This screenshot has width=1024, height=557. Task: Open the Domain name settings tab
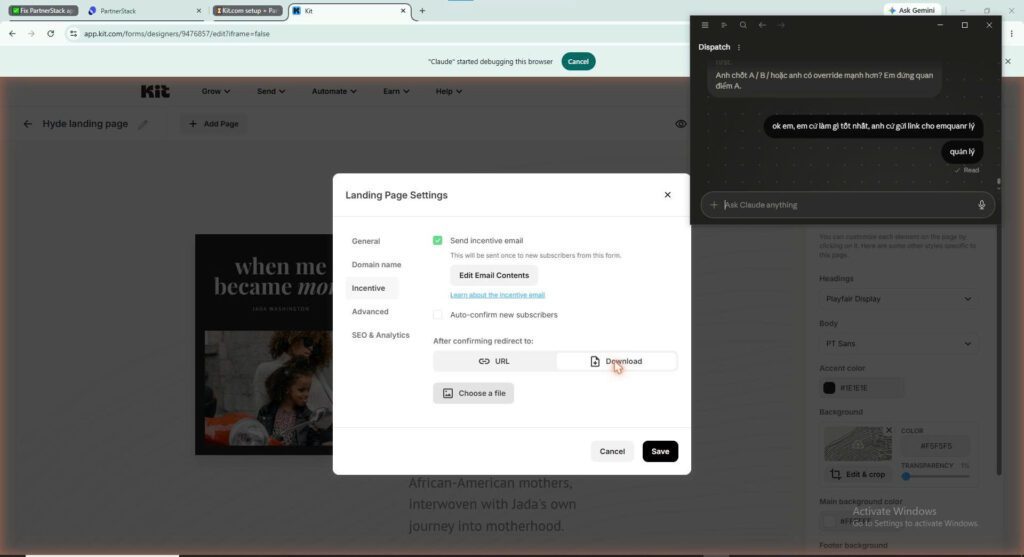376,264
